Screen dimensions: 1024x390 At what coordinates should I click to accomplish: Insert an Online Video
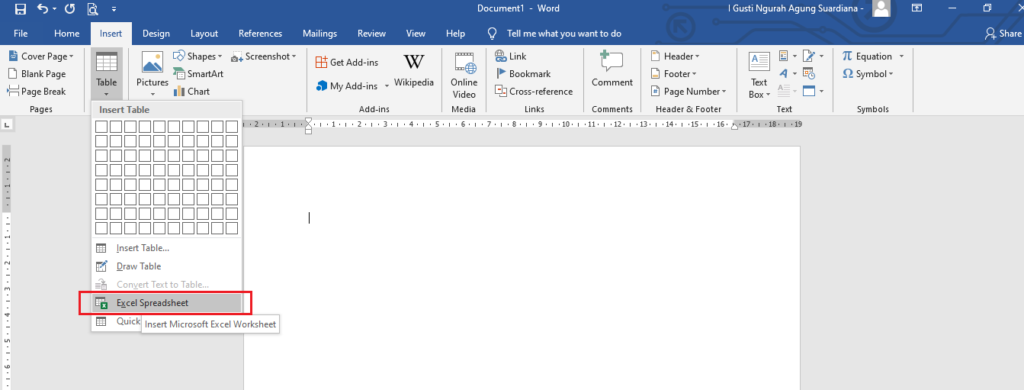[464, 75]
